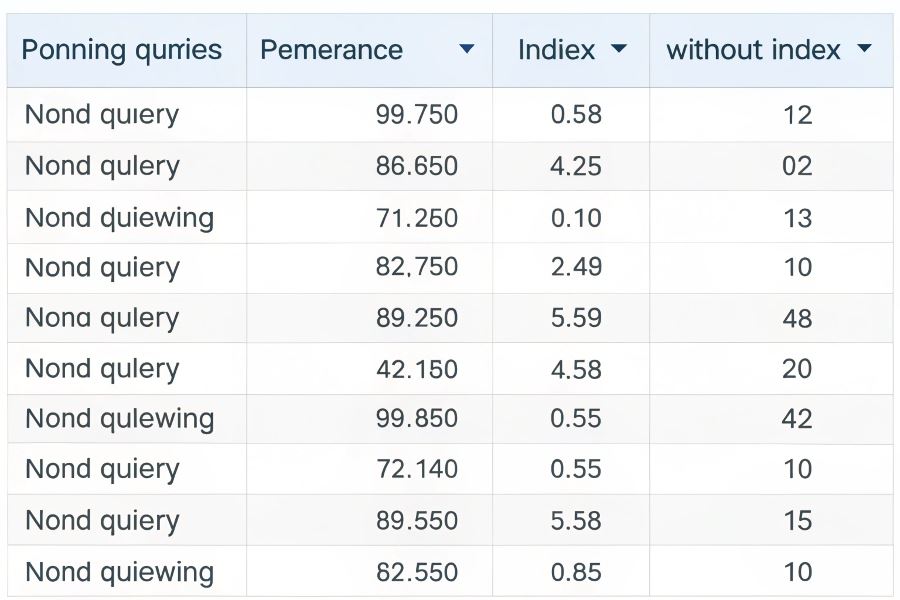
Task: Open the without index column dropdown
Action: point(865,49)
